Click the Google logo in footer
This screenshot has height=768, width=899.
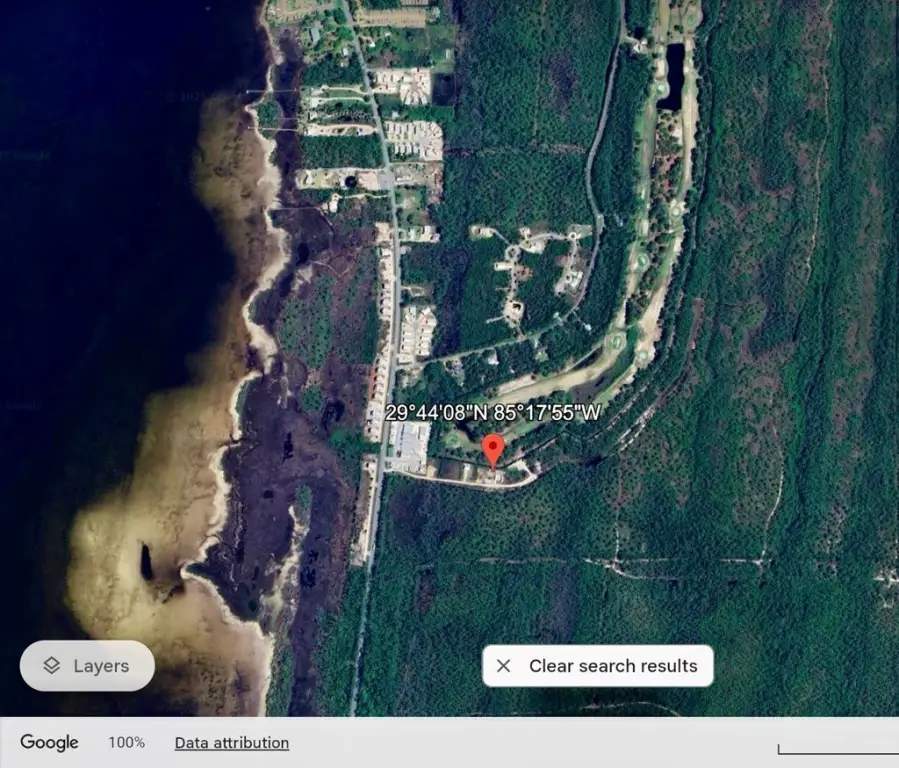point(49,742)
